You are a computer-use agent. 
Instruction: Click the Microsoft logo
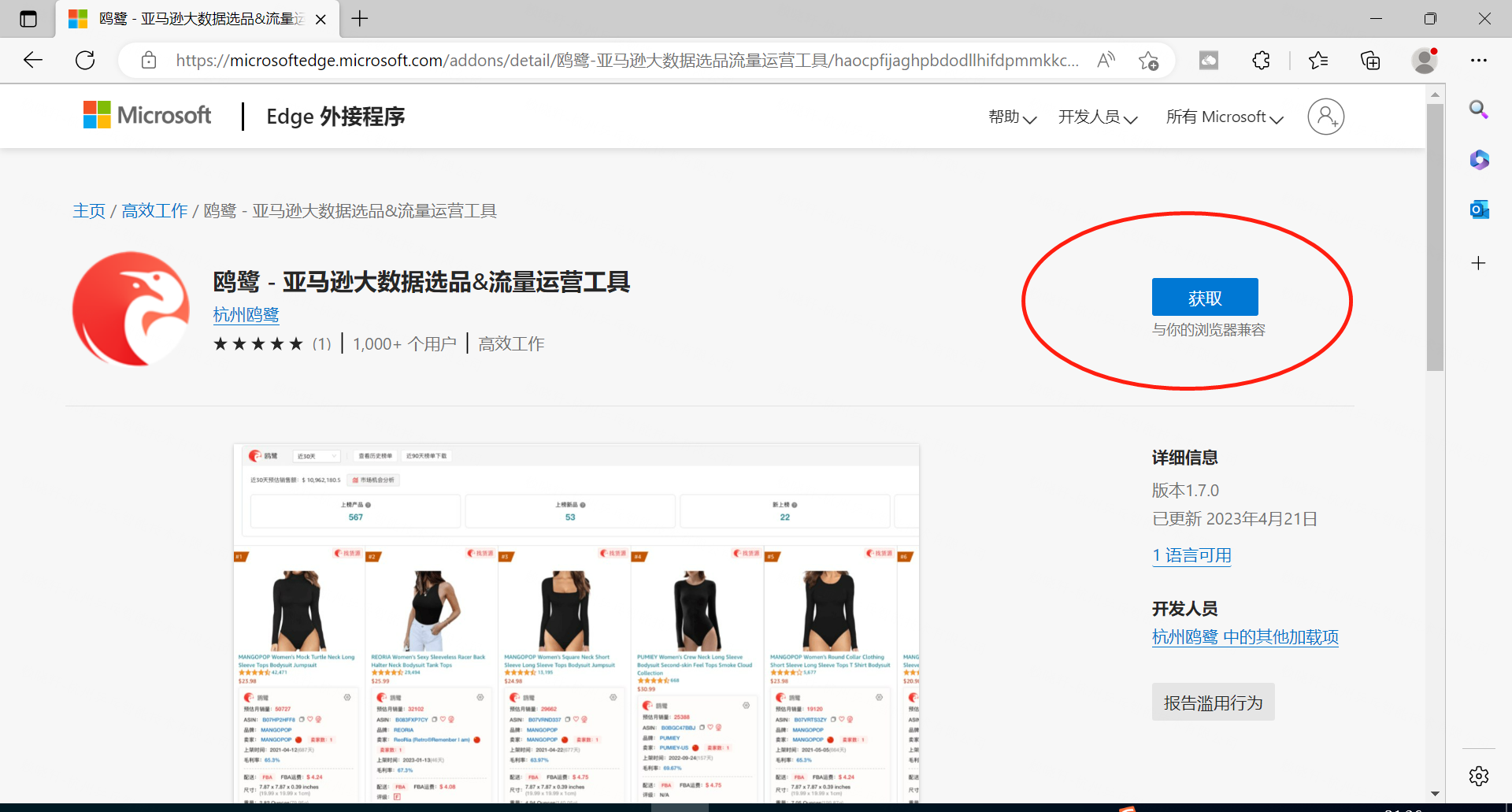[x=147, y=115]
